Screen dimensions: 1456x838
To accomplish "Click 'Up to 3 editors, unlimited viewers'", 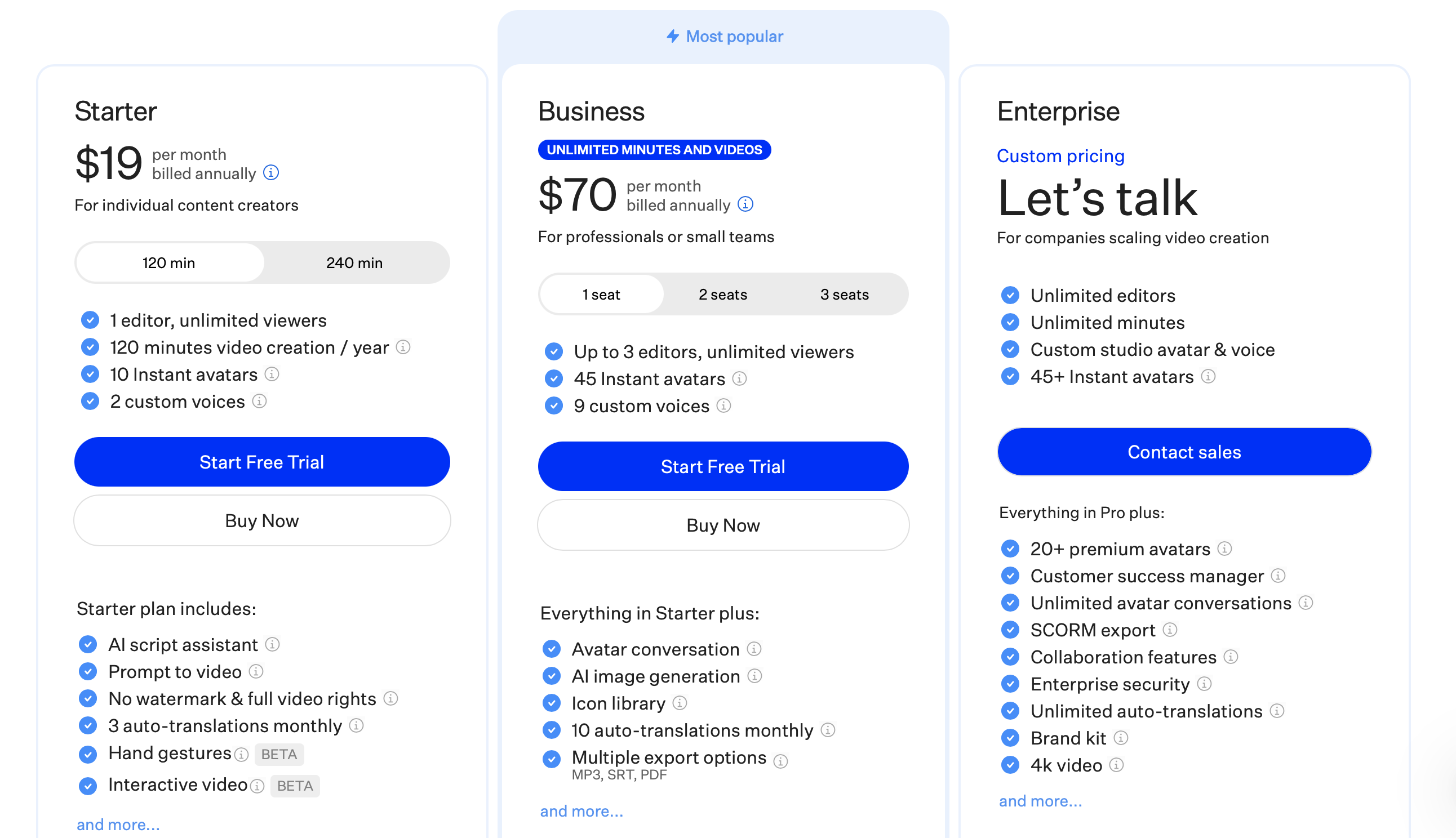I will pos(714,351).
